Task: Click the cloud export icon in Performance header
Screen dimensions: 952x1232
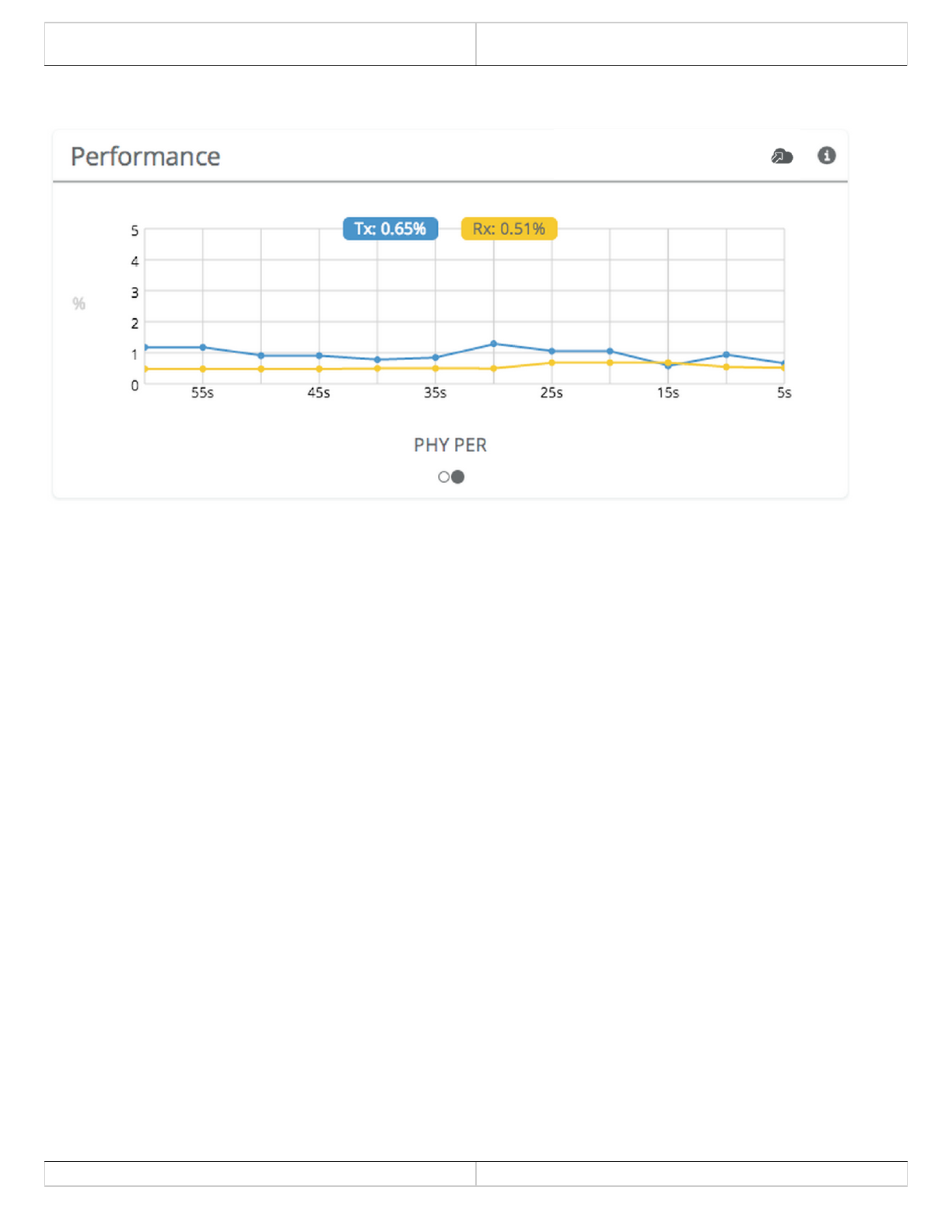Action: [x=782, y=156]
